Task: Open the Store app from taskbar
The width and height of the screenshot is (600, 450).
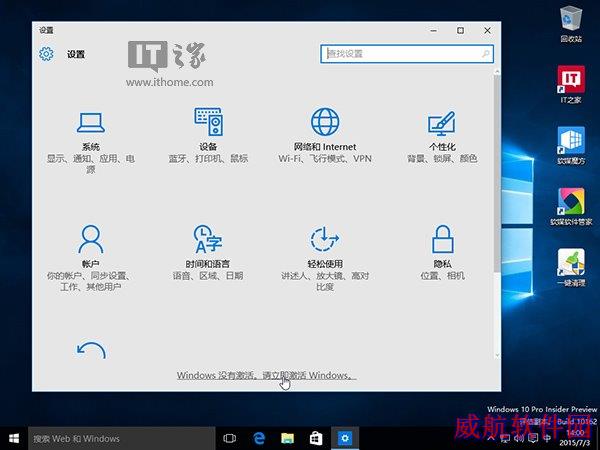Action: (316, 439)
